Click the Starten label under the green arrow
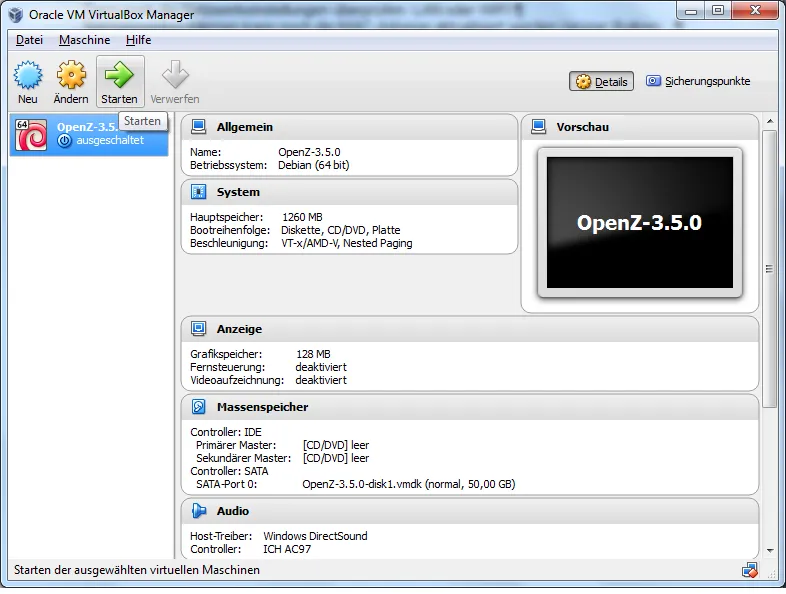 point(119,99)
